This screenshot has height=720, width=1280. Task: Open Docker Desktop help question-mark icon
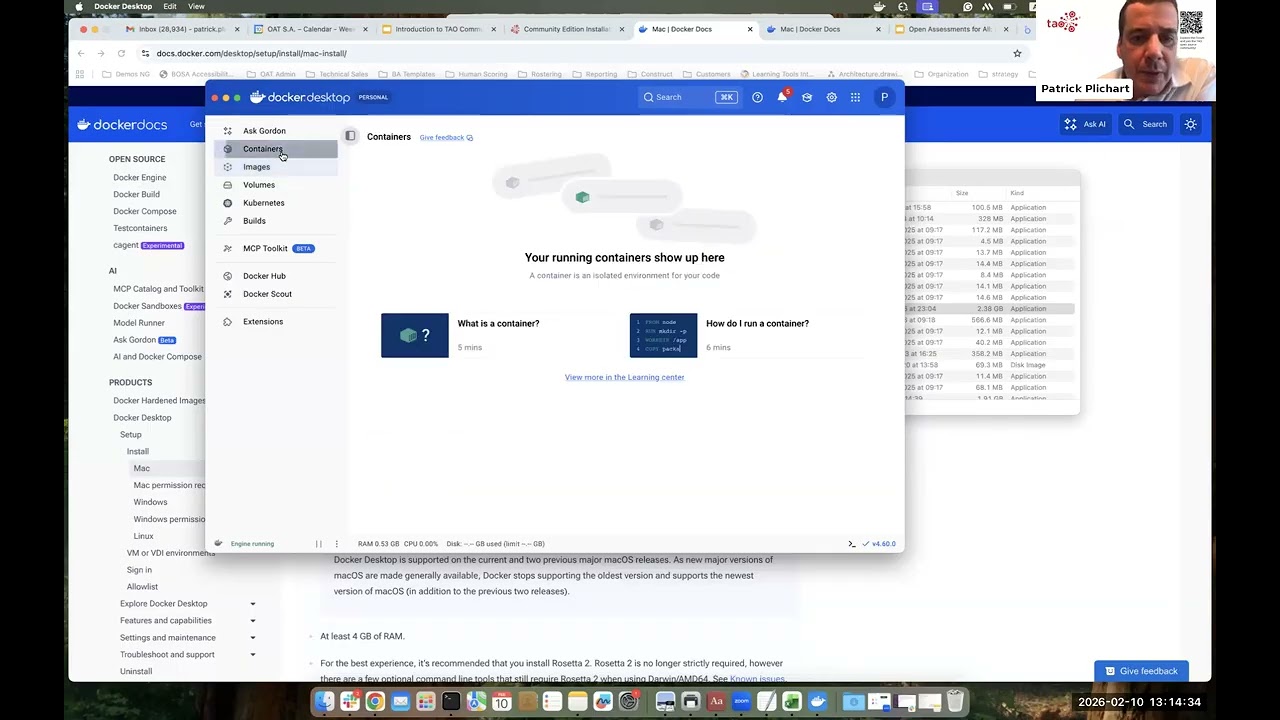757,97
